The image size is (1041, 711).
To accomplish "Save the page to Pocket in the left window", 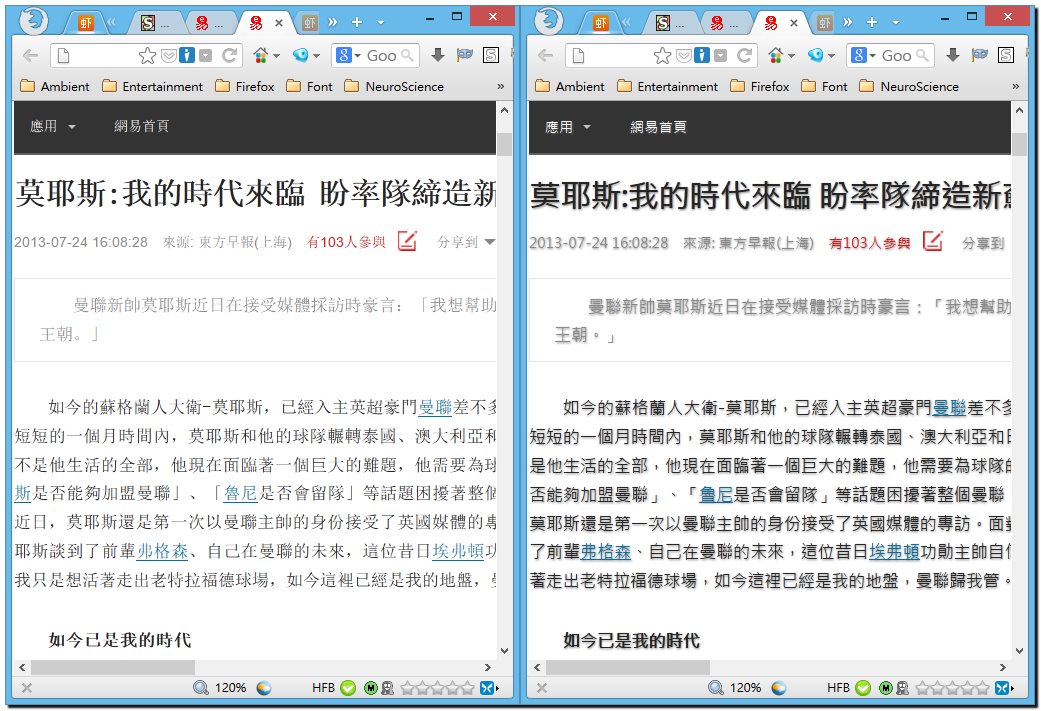I will (x=169, y=56).
